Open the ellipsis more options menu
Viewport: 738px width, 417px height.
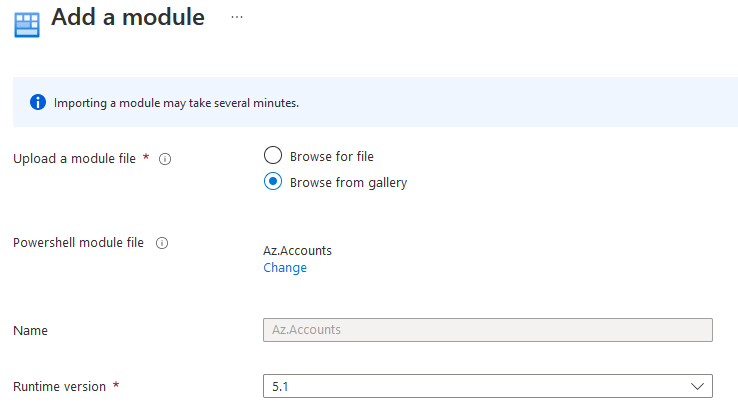pyautogui.click(x=237, y=17)
